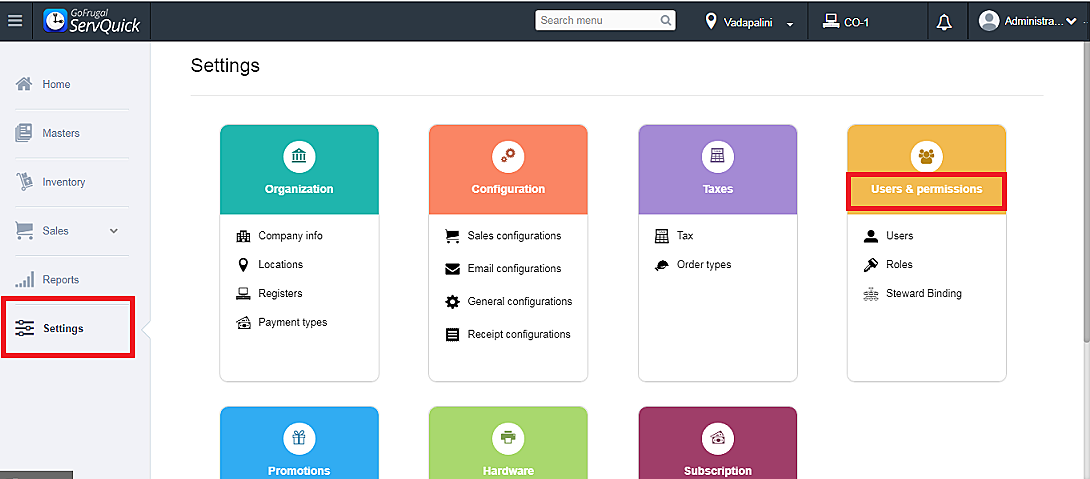Click the Home house icon in the sidebar
1090x479 pixels.
24,84
